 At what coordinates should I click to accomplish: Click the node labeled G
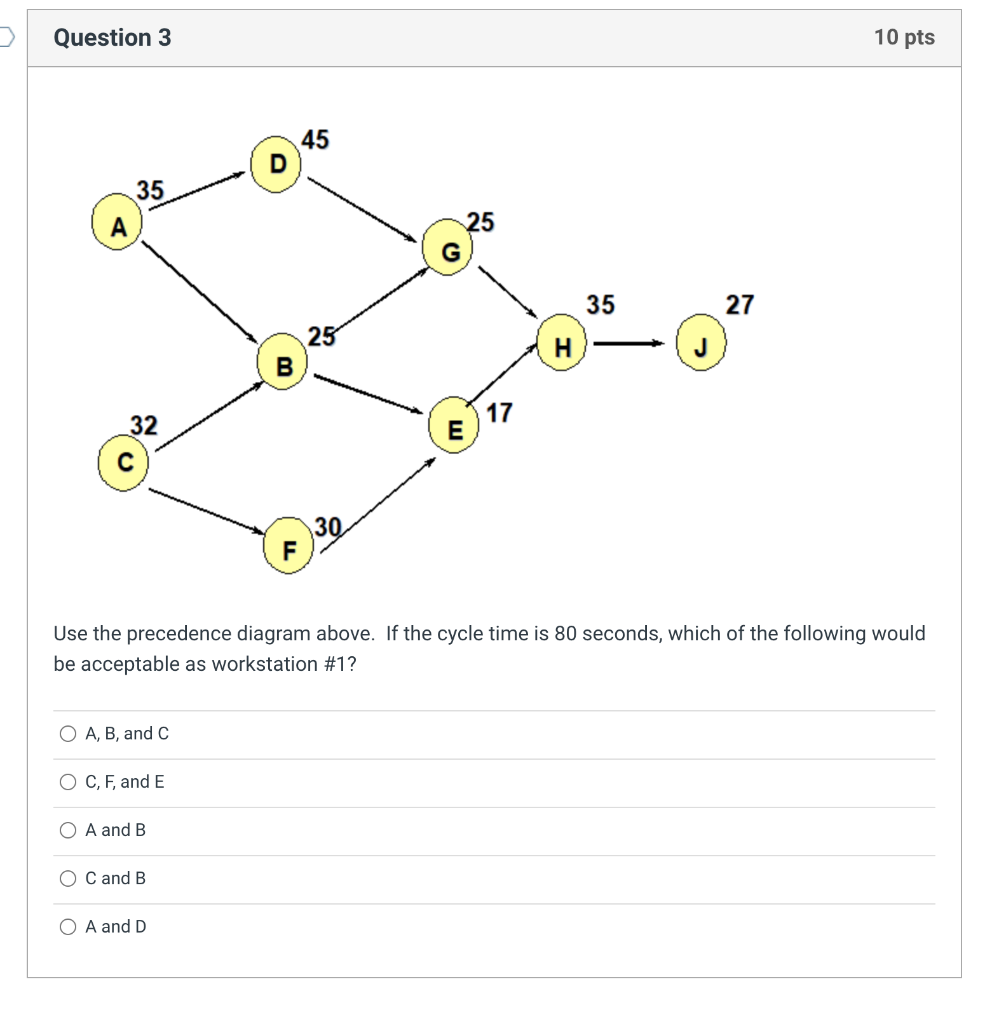click(448, 252)
